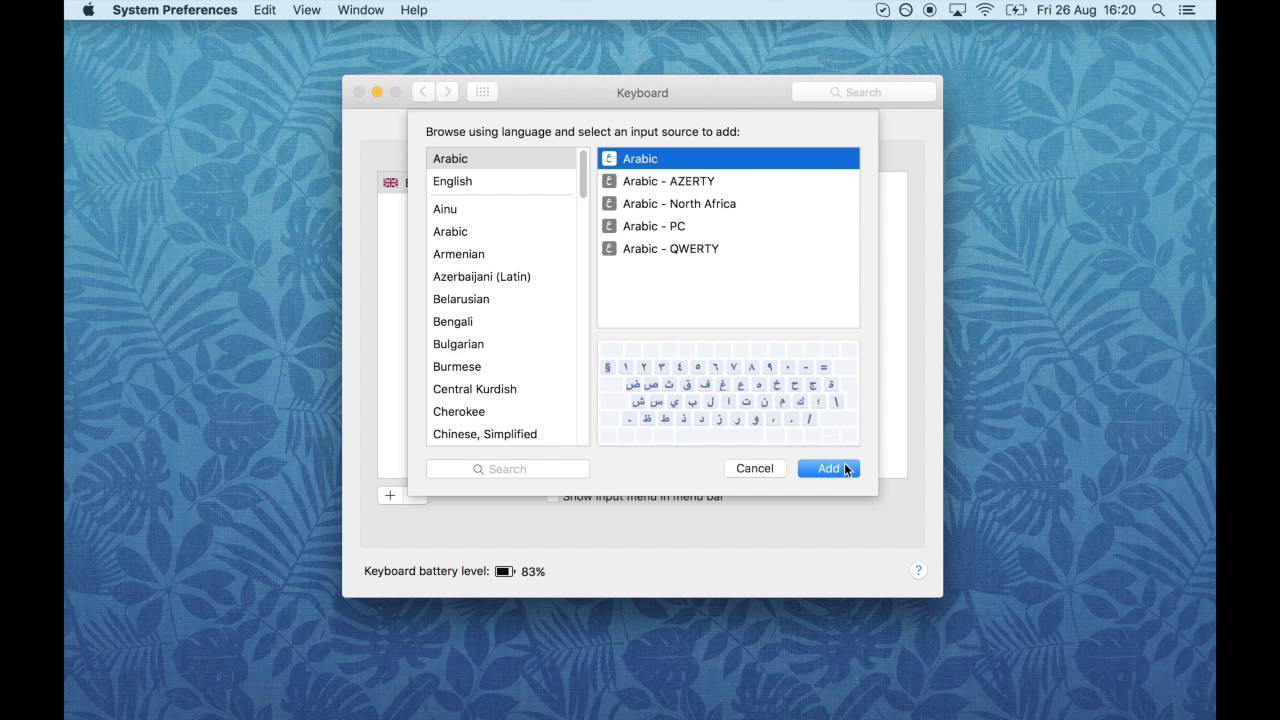
Task: Click Add to add selected input source
Action: tap(828, 468)
